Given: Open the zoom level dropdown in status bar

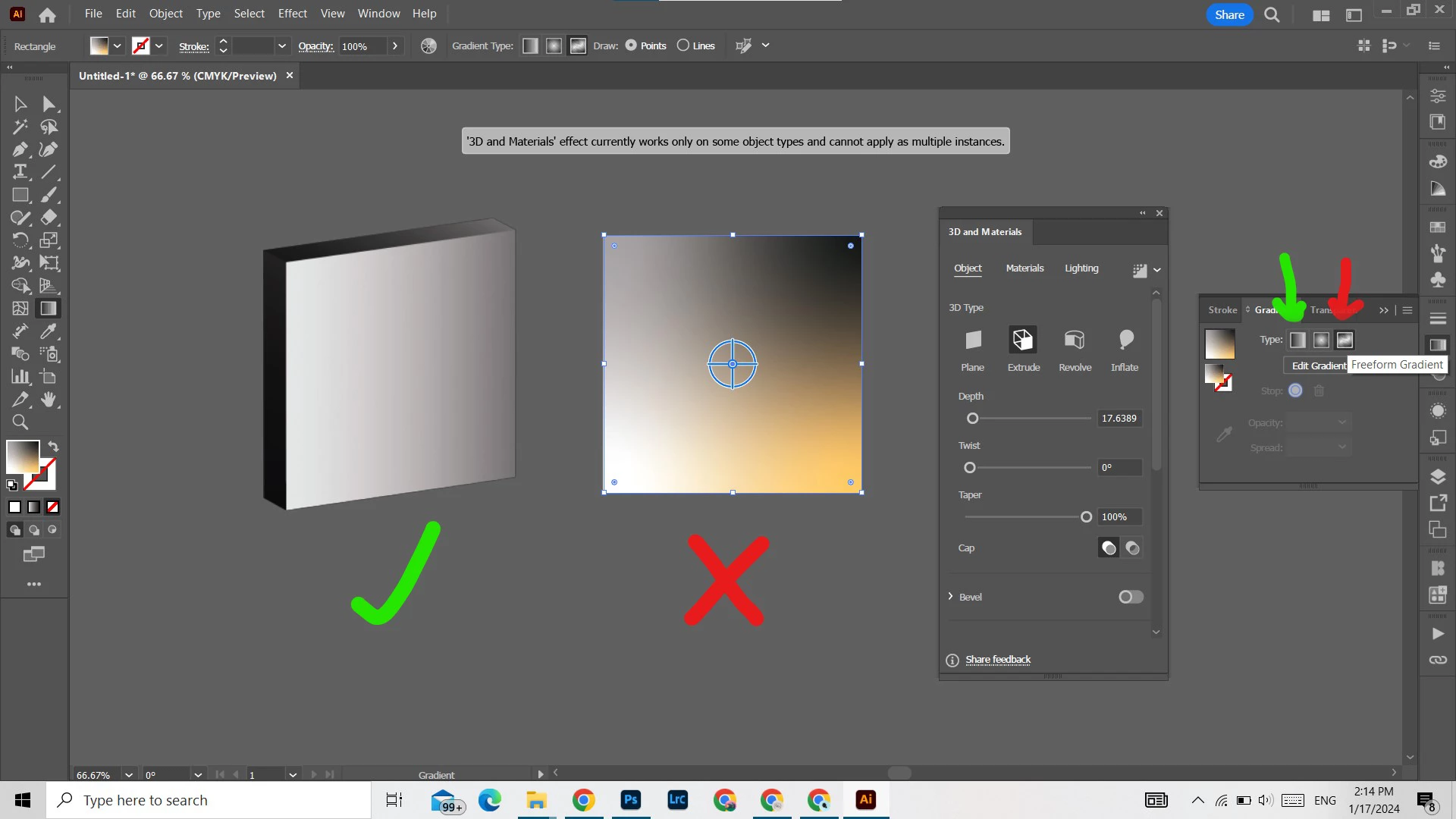Looking at the screenshot, I should point(129,775).
